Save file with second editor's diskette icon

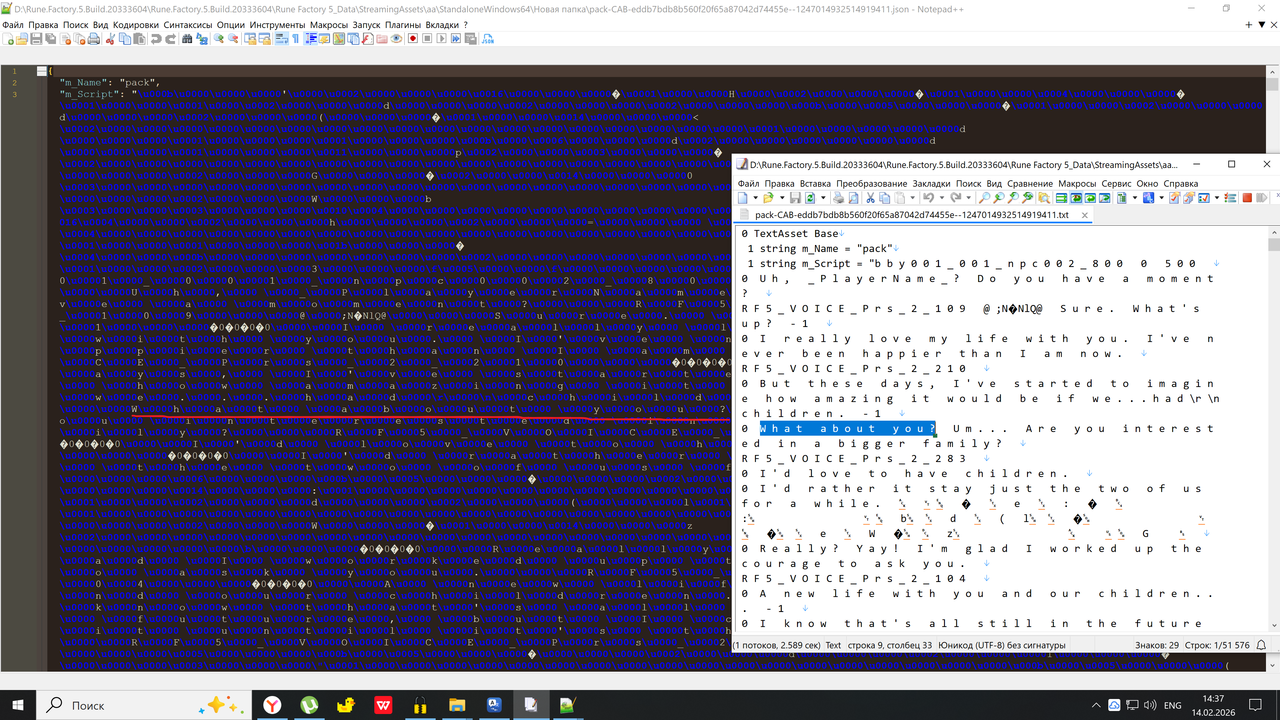click(796, 198)
